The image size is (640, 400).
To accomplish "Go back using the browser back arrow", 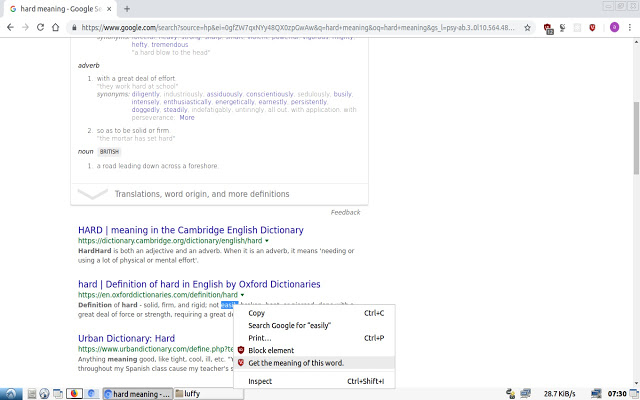I will coord(10,27).
